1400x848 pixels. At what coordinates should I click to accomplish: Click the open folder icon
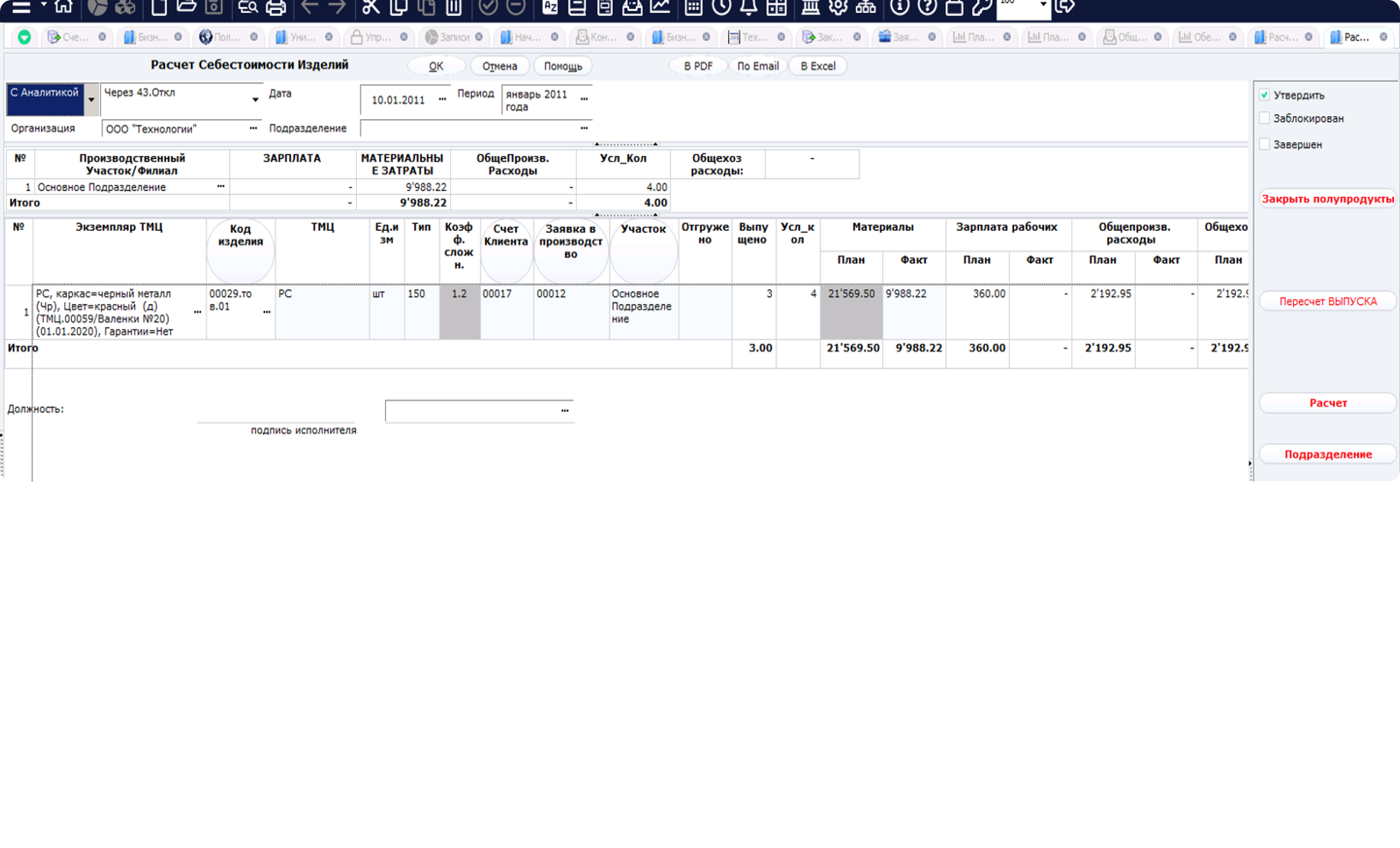(x=186, y=8)
